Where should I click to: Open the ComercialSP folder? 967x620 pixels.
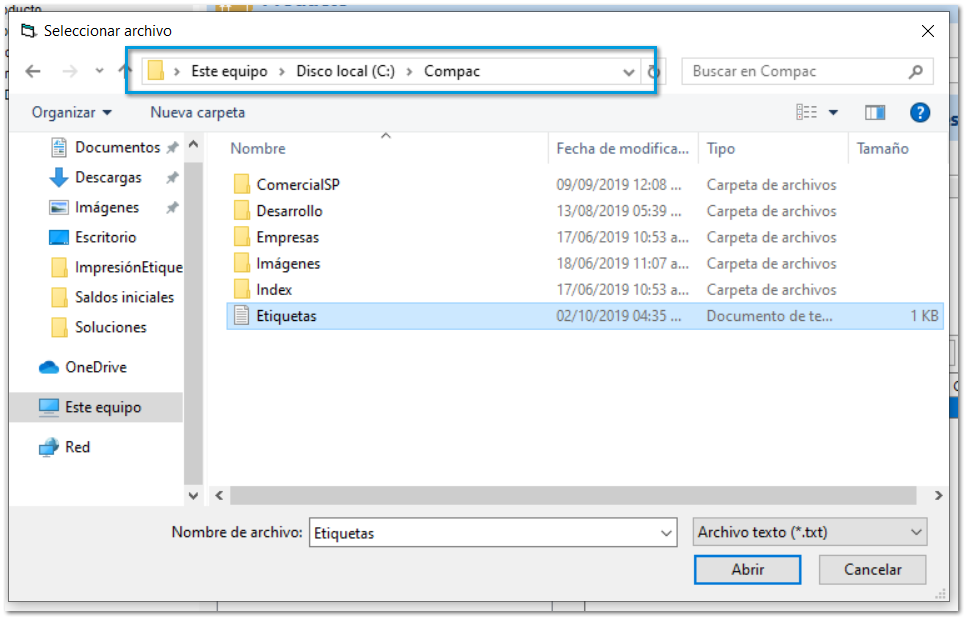(298, 185)
